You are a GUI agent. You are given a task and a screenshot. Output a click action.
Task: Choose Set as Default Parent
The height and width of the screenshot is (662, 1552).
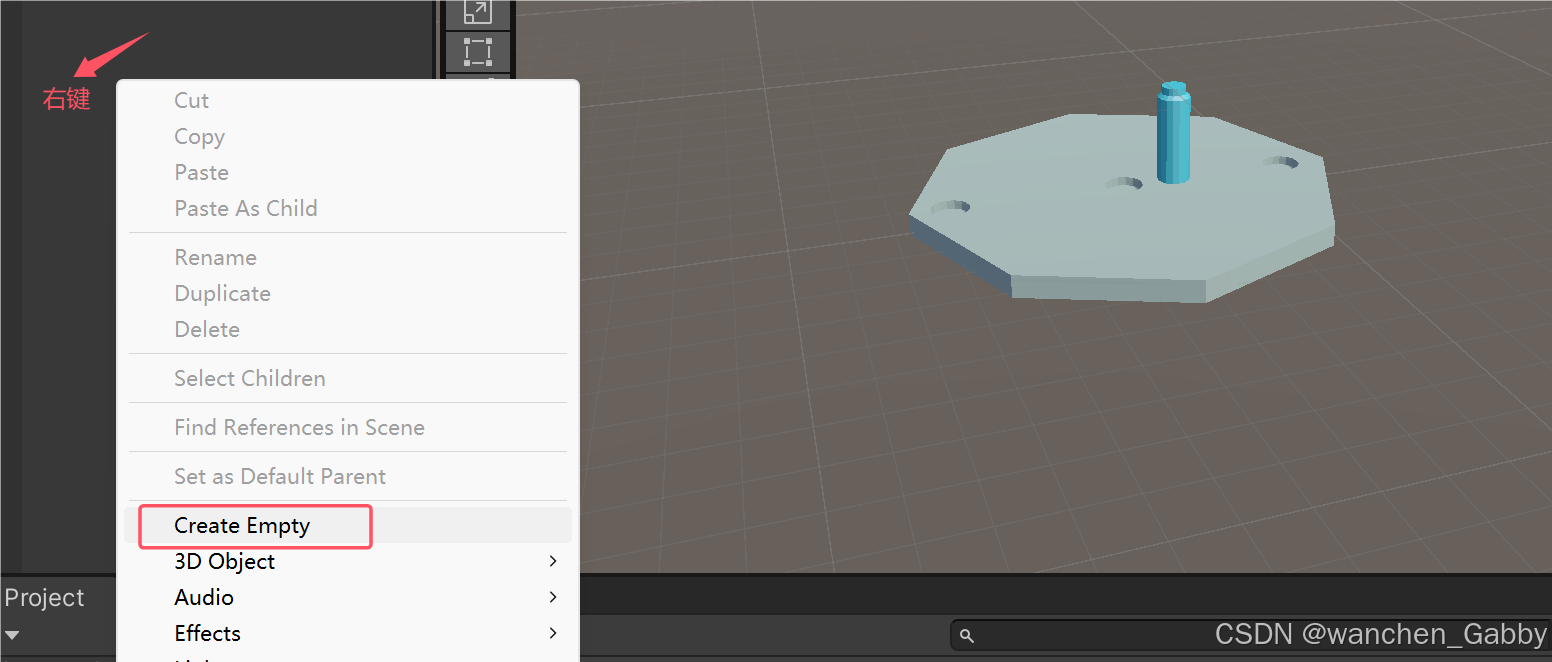(x=279, y=477)
